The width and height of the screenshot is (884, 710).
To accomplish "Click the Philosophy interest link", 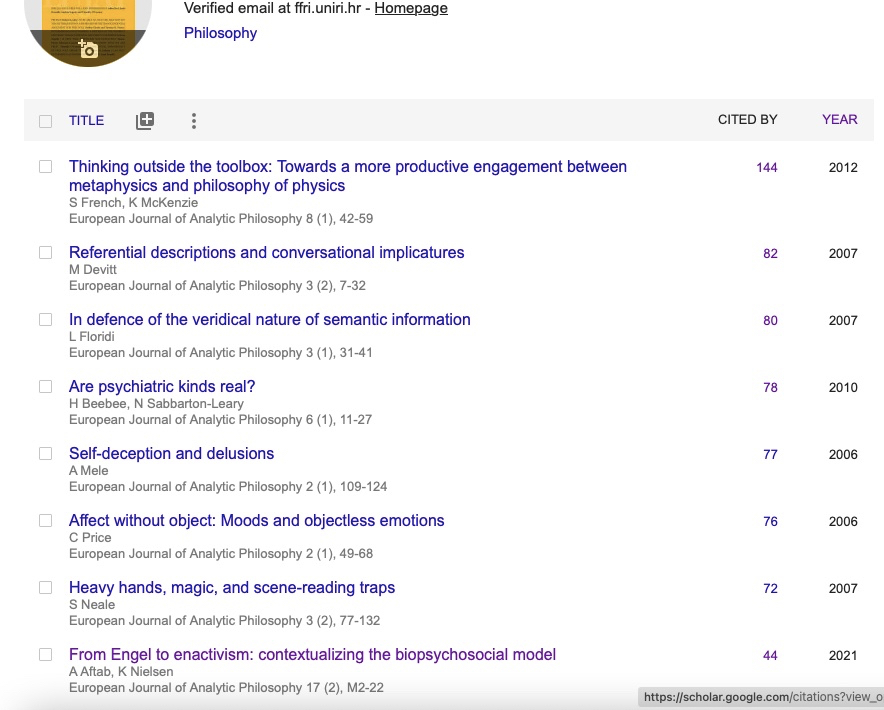I will point(220,33).
